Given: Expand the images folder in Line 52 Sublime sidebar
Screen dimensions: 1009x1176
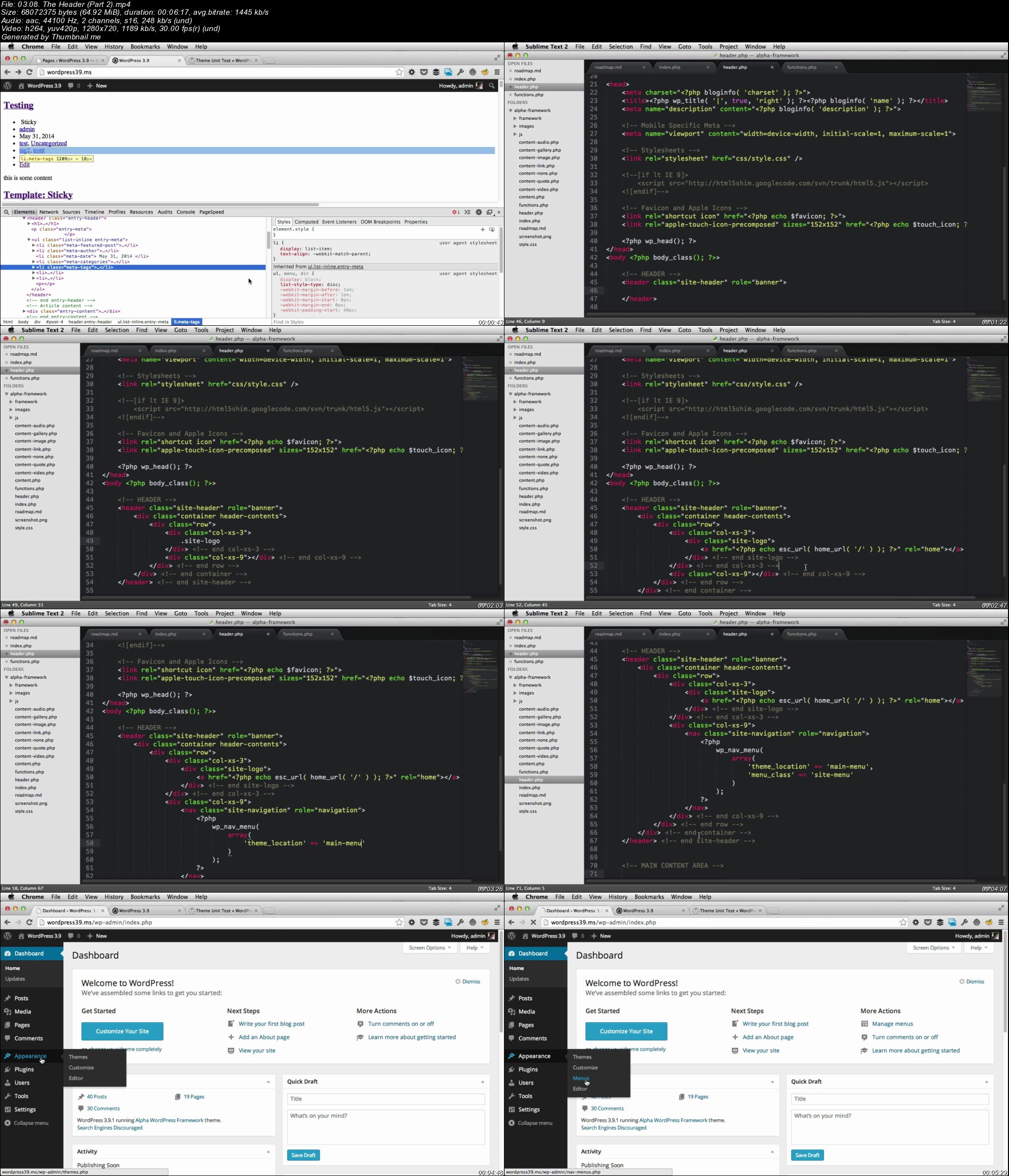Looking at the screenshot, I should (x=515, y=410).
